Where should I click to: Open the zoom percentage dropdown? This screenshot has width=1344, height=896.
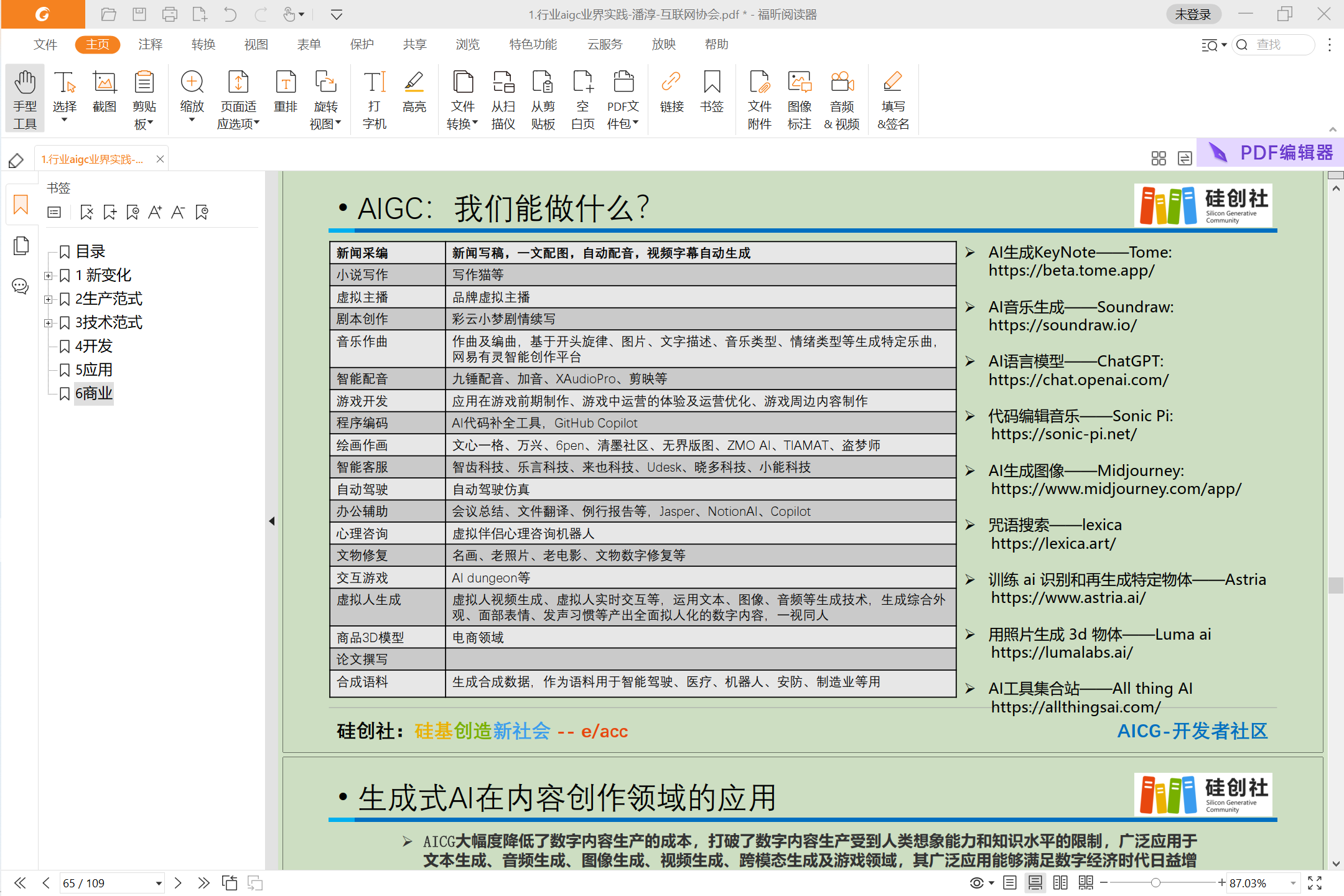point(1293,883)
